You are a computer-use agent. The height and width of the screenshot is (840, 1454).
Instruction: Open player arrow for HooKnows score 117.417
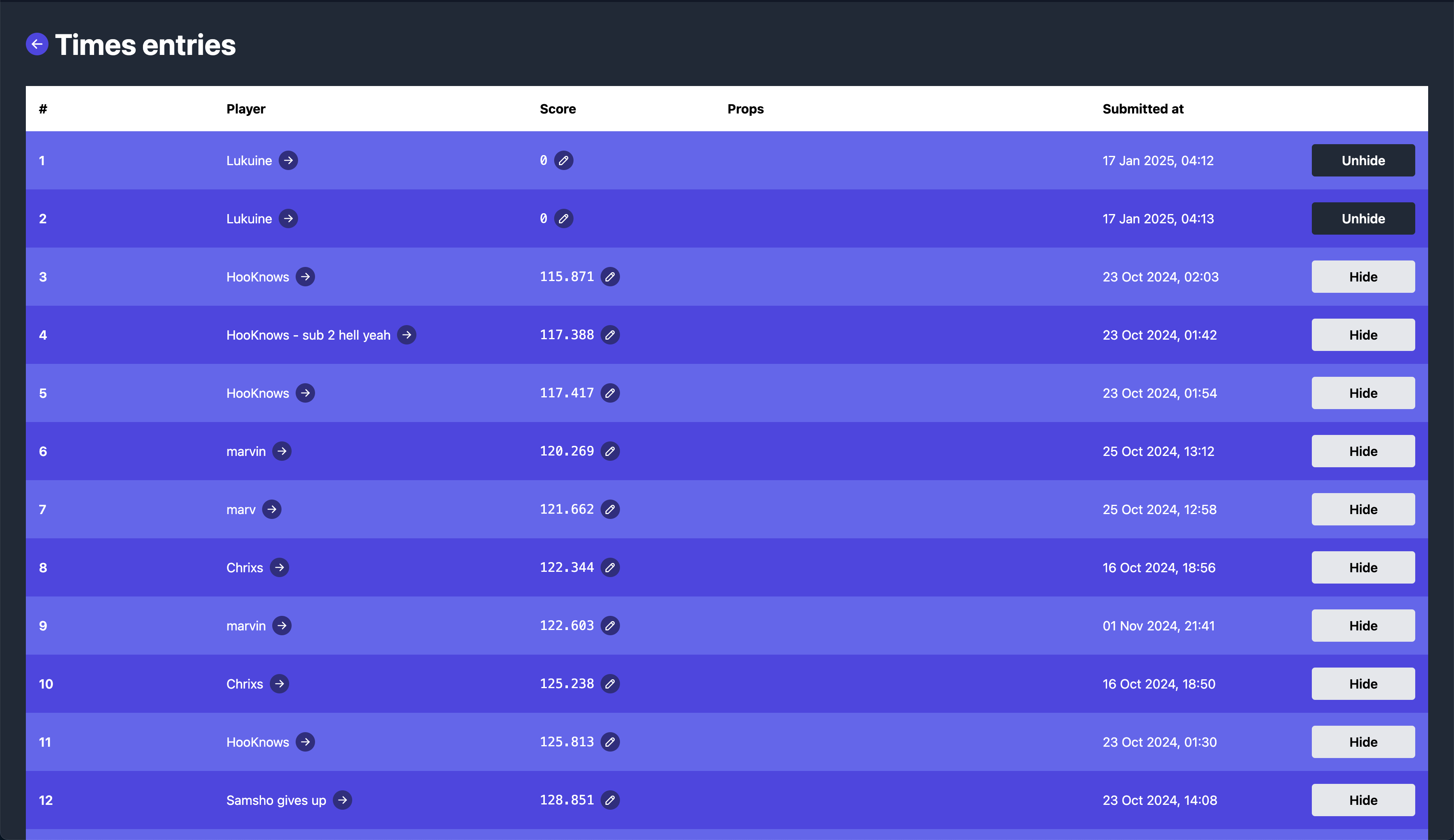click(305, 393)
